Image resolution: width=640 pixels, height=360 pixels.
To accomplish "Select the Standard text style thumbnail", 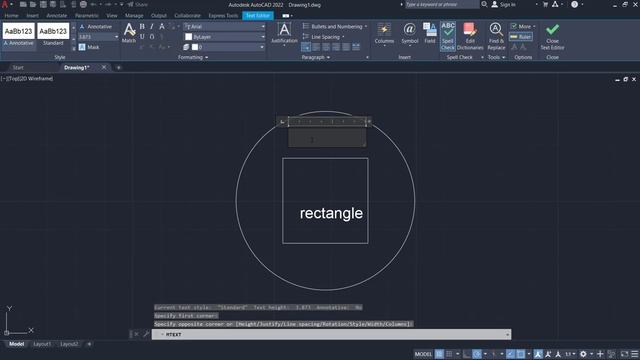I will point(53,35).
